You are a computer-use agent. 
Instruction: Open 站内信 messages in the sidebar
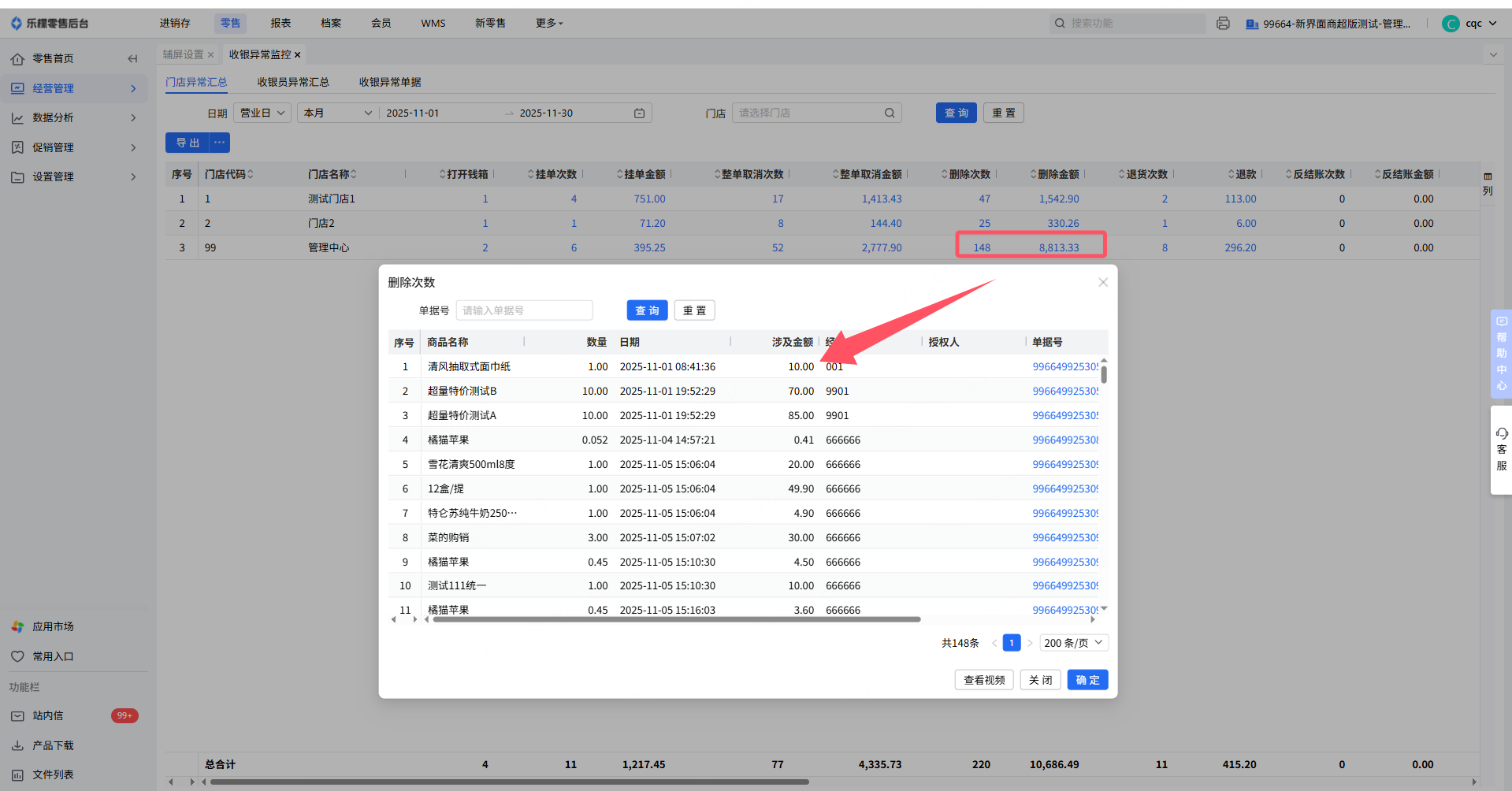coord(48,715)
